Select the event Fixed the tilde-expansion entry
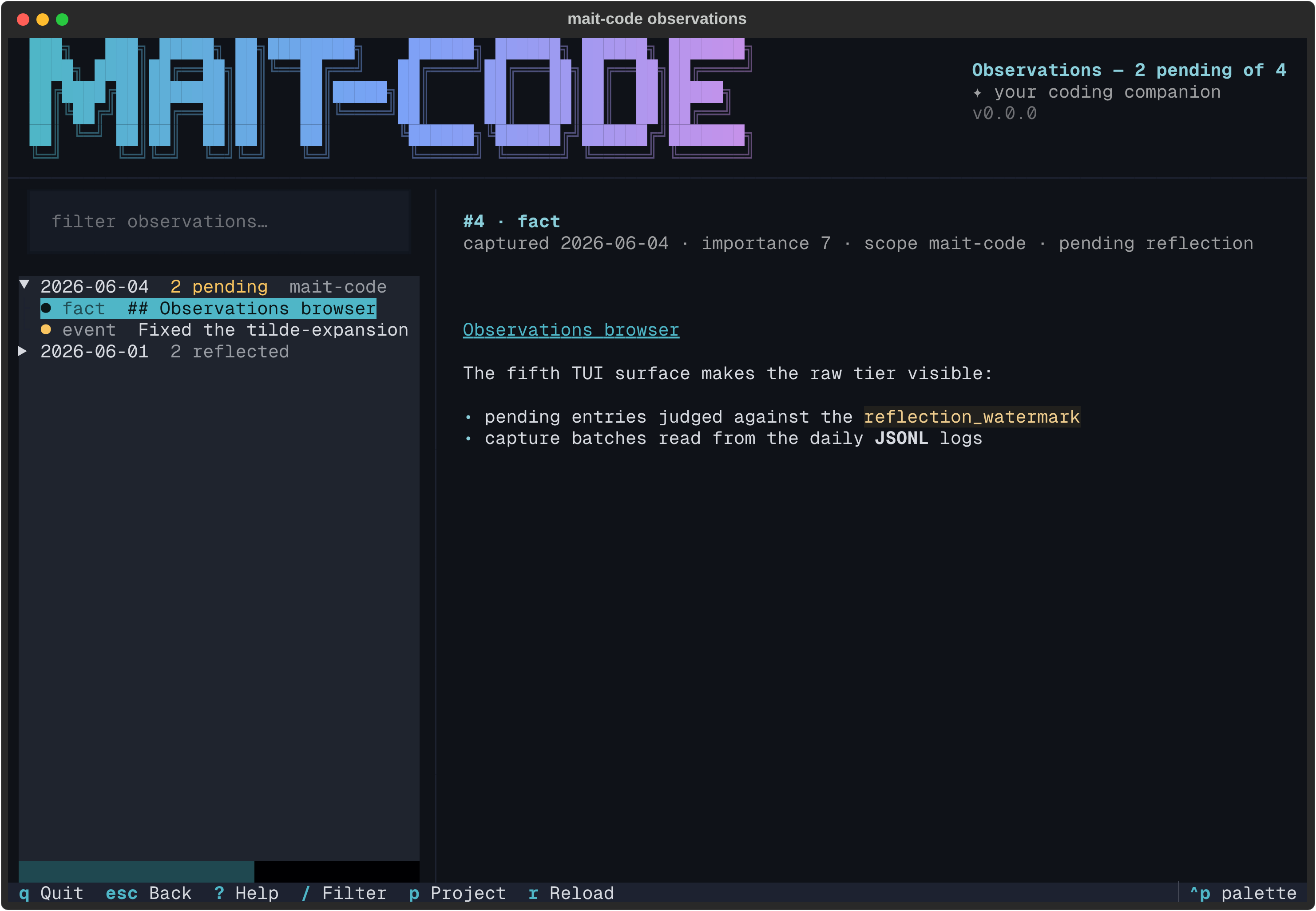The width and height of the screenshot is (1316, 911). (x=224, y=330)
